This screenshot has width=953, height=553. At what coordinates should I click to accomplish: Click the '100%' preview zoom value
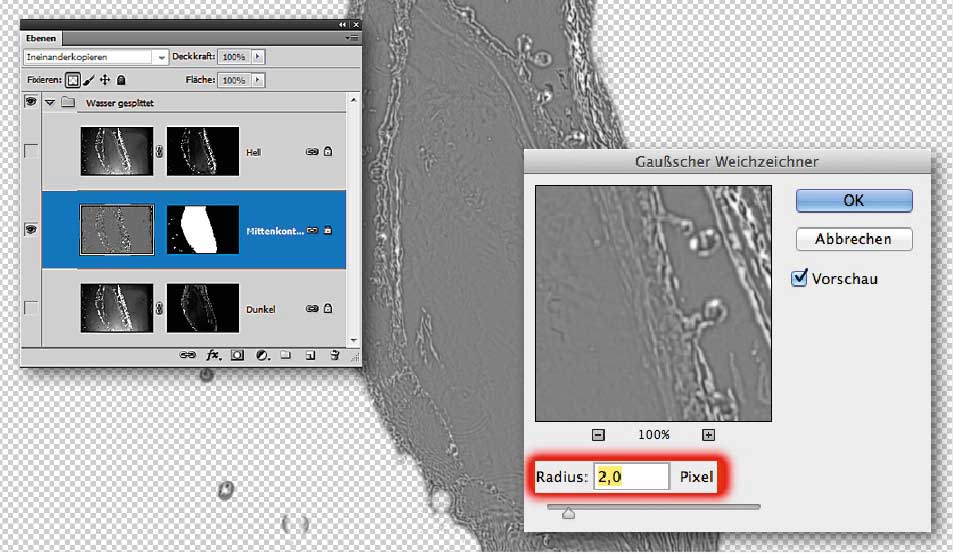tap(653, 434)
